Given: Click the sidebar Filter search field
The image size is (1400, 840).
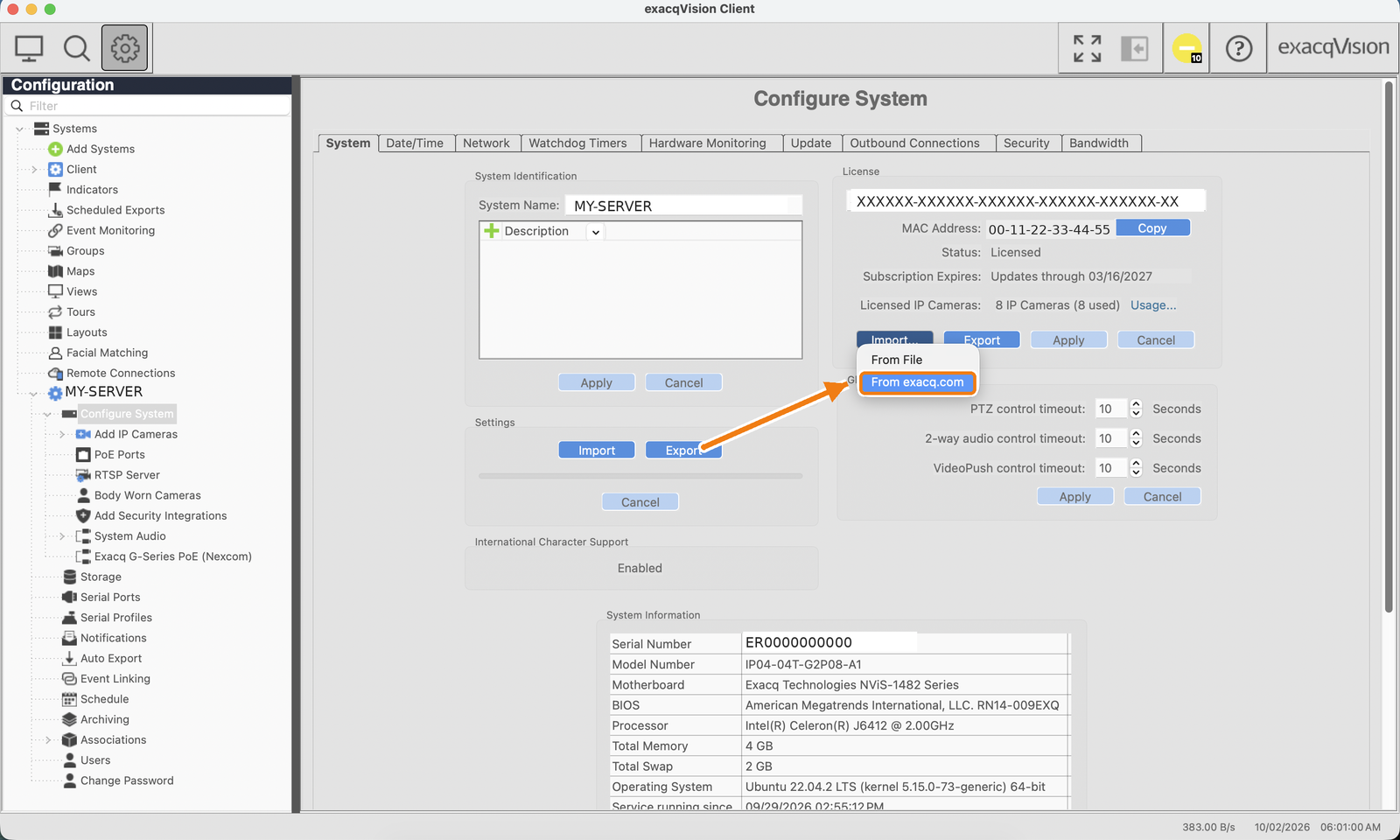Looking at the screenshot, I should (x=148, y=106).
